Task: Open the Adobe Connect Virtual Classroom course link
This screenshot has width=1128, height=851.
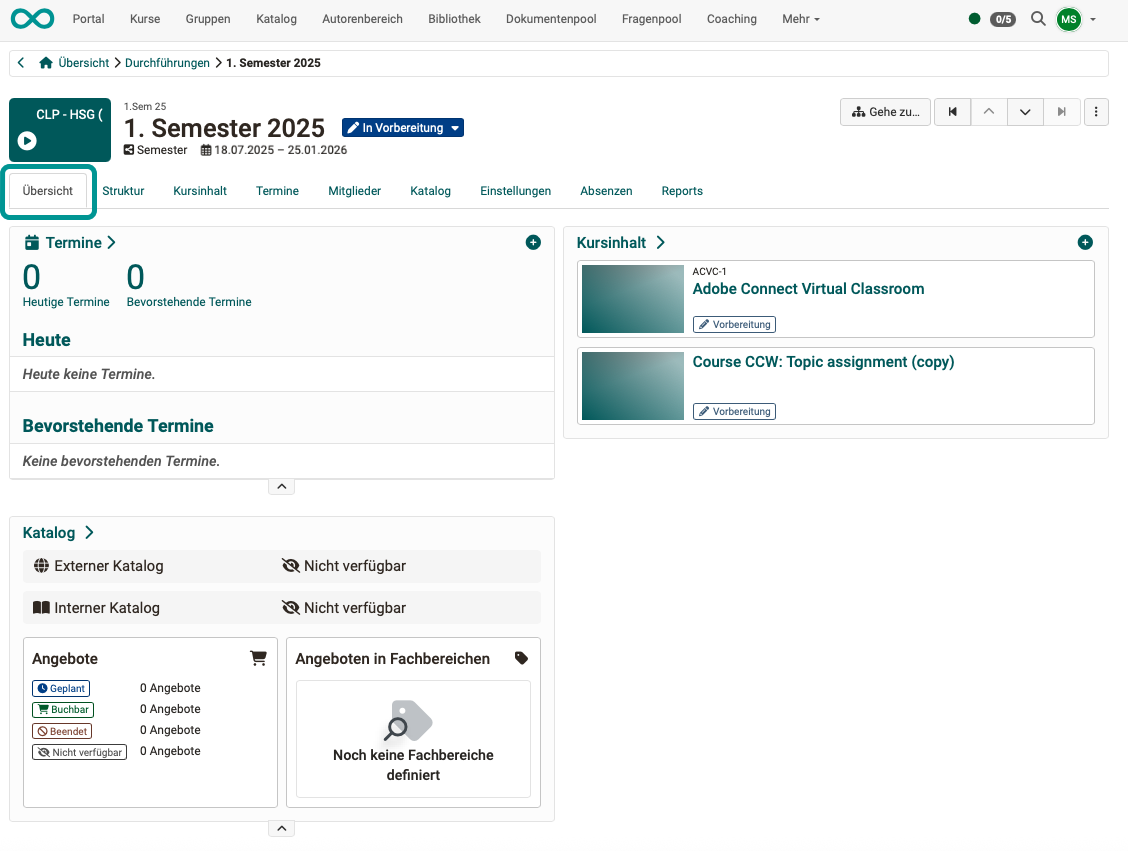Action: 808,288
